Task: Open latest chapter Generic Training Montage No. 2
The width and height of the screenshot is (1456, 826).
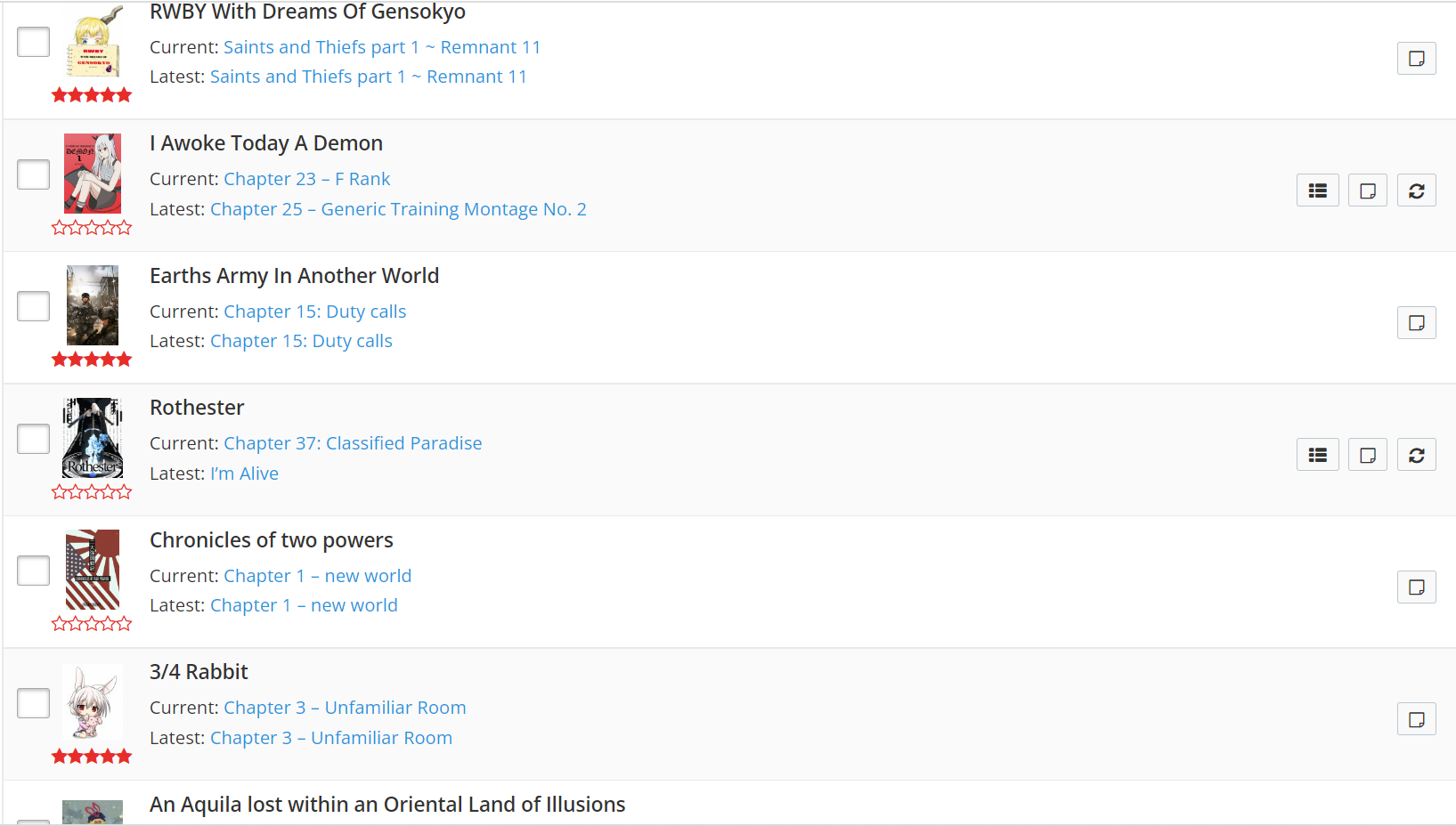Action: tap(398, 209)
